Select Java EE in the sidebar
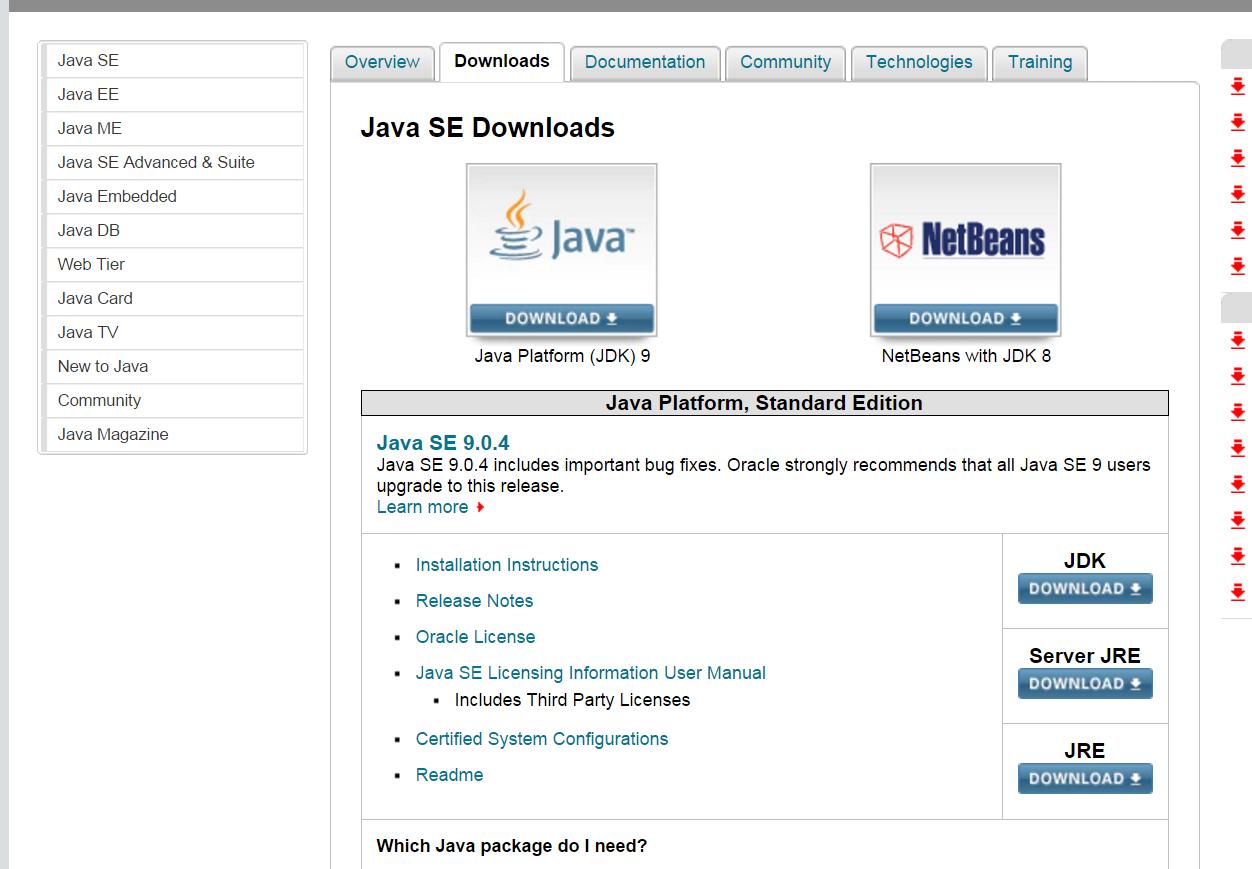 [x=88, y=94]
